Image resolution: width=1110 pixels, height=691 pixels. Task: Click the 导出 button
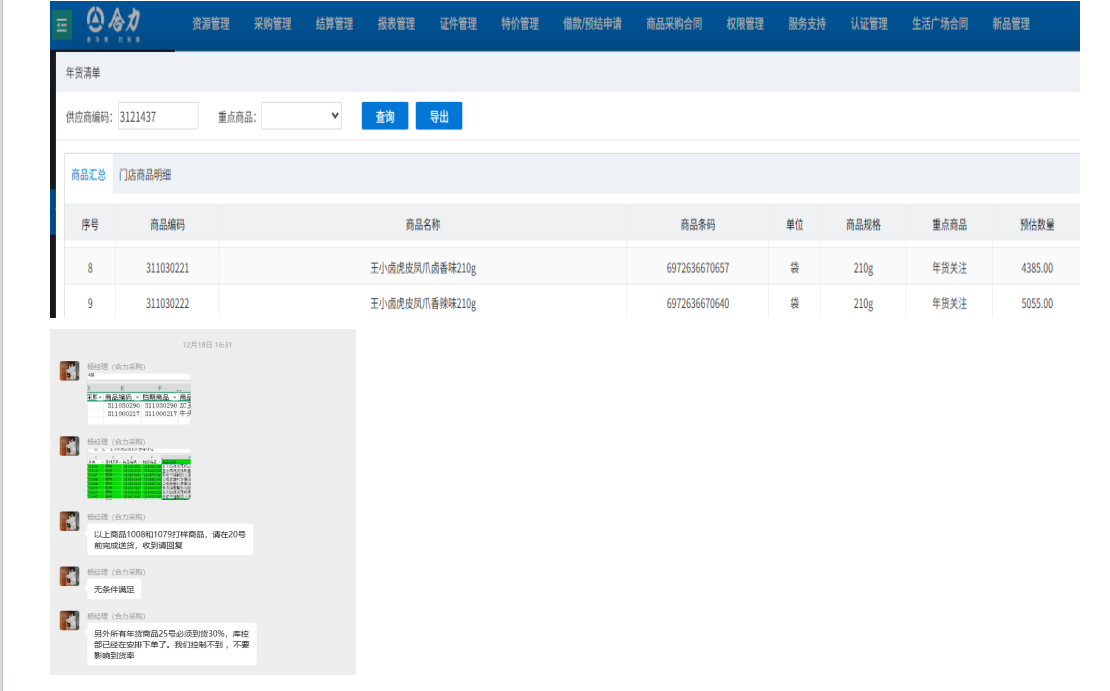click(438, 117)
